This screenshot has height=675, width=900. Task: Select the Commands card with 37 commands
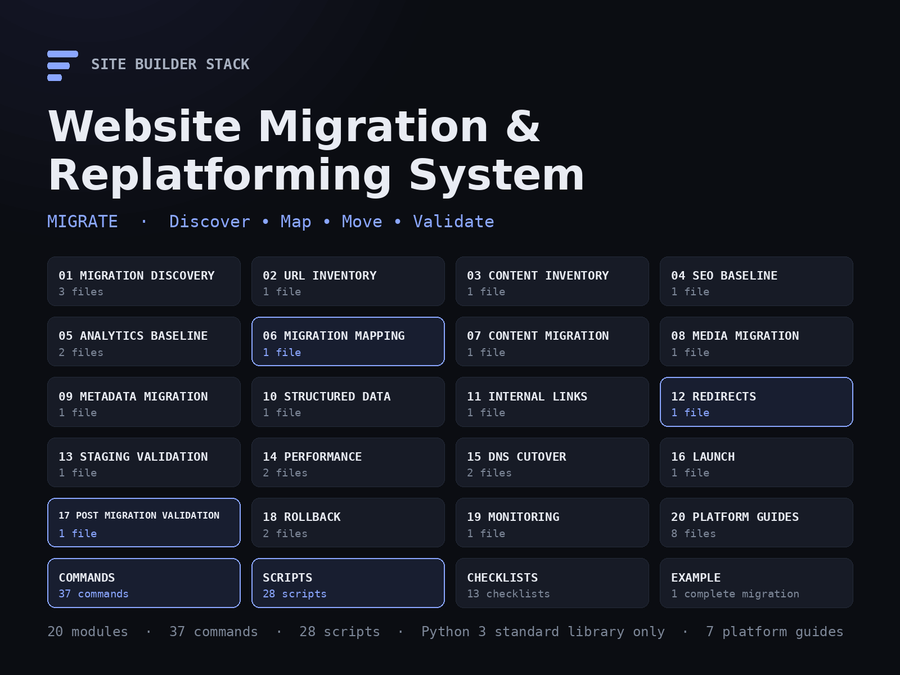point(143,583)
